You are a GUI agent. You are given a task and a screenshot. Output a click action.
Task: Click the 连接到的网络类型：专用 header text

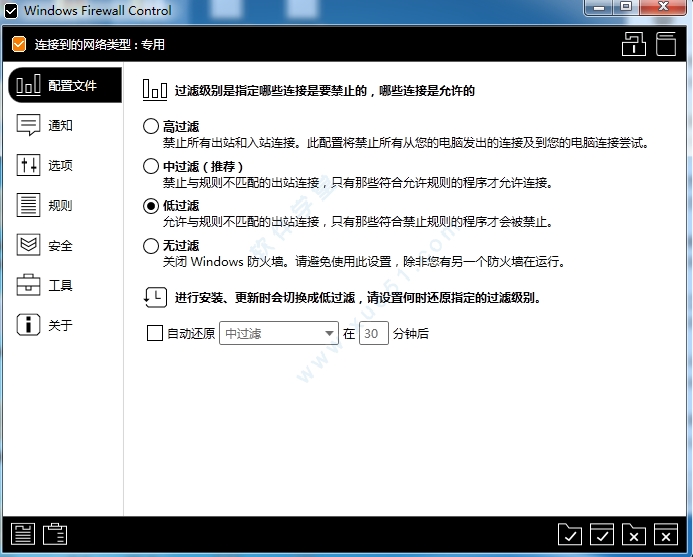[x=99, y=45]
